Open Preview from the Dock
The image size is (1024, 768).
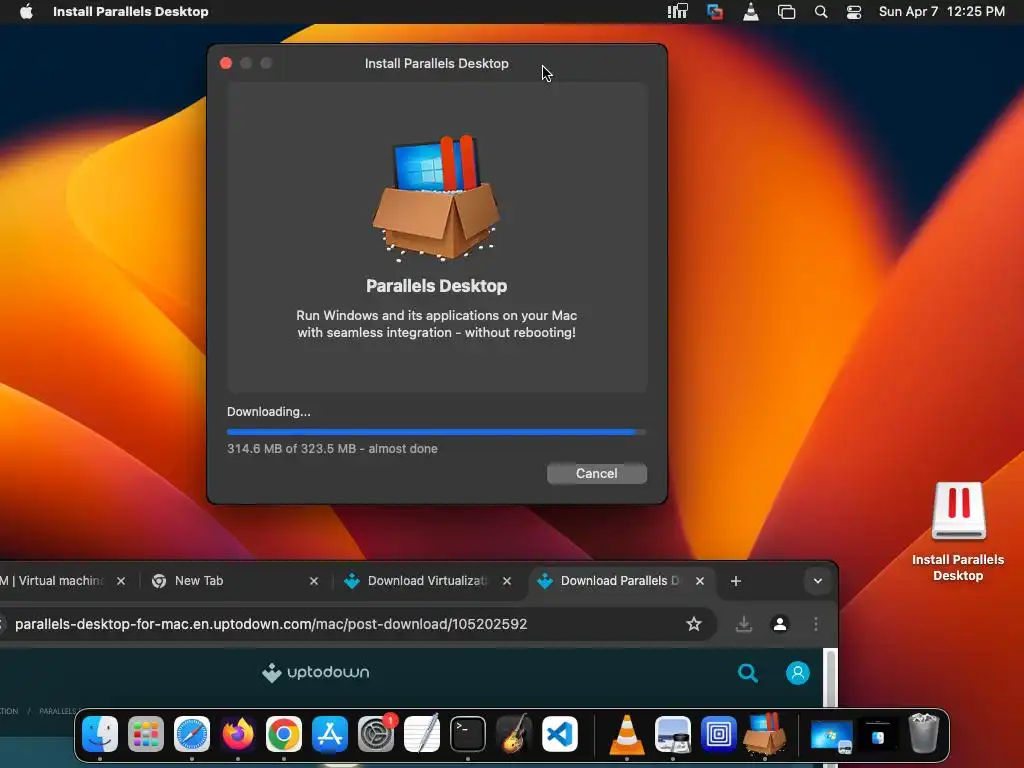(673, 734)
